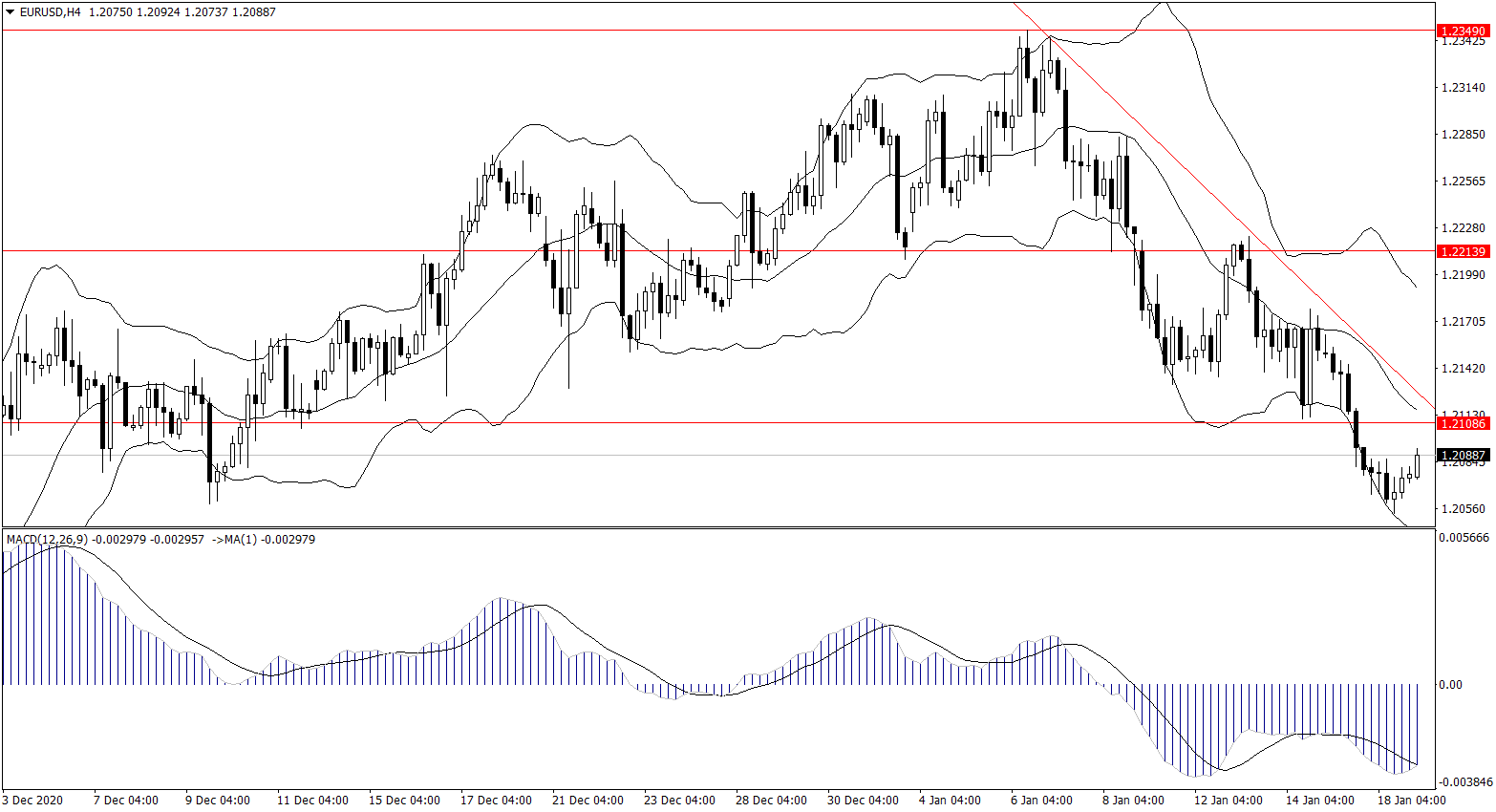
Task: Click the 1.22850 mark on price scale
Action: (x=1463, y=135)
